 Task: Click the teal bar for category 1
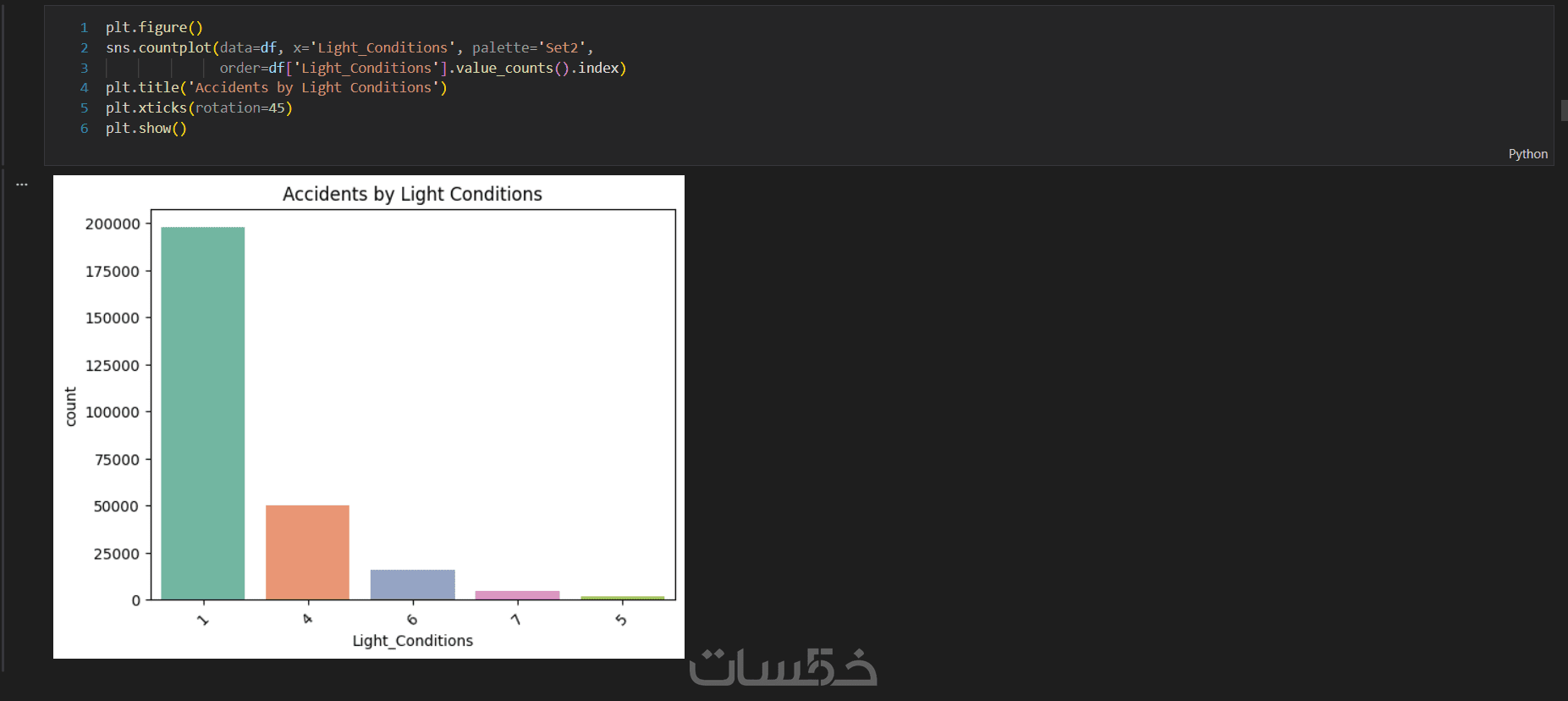tap(203, 413)
